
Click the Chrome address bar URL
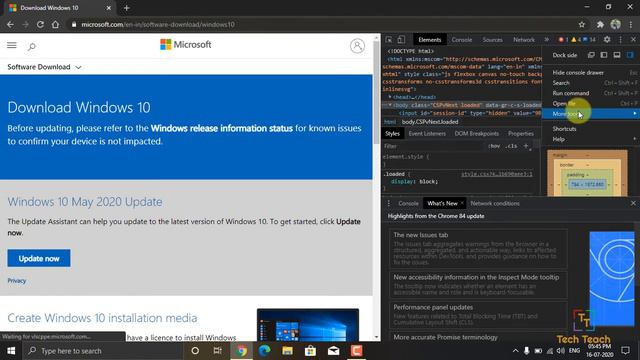coord(158,24)
